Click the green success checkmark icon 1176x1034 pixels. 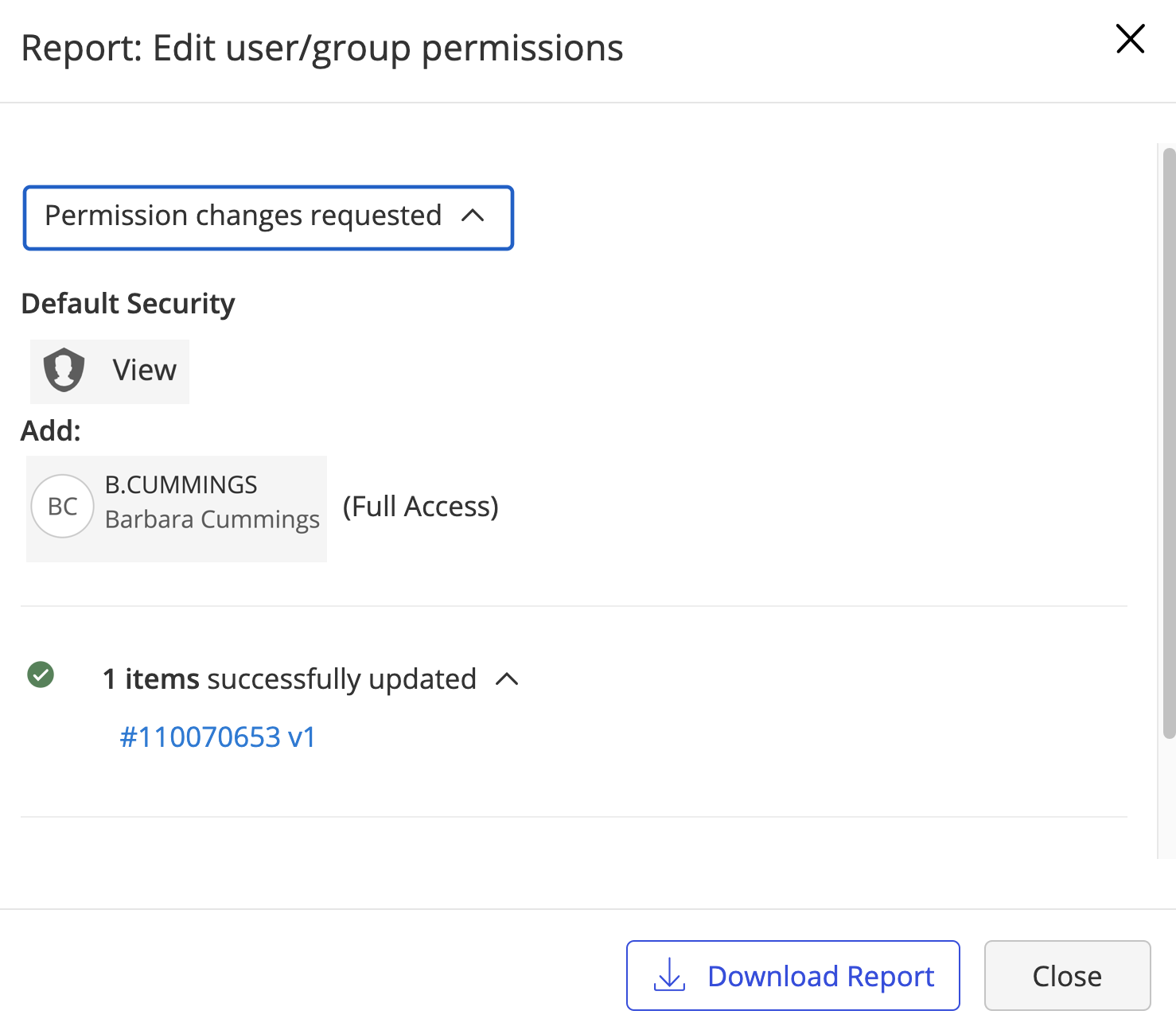click(41, 674)
